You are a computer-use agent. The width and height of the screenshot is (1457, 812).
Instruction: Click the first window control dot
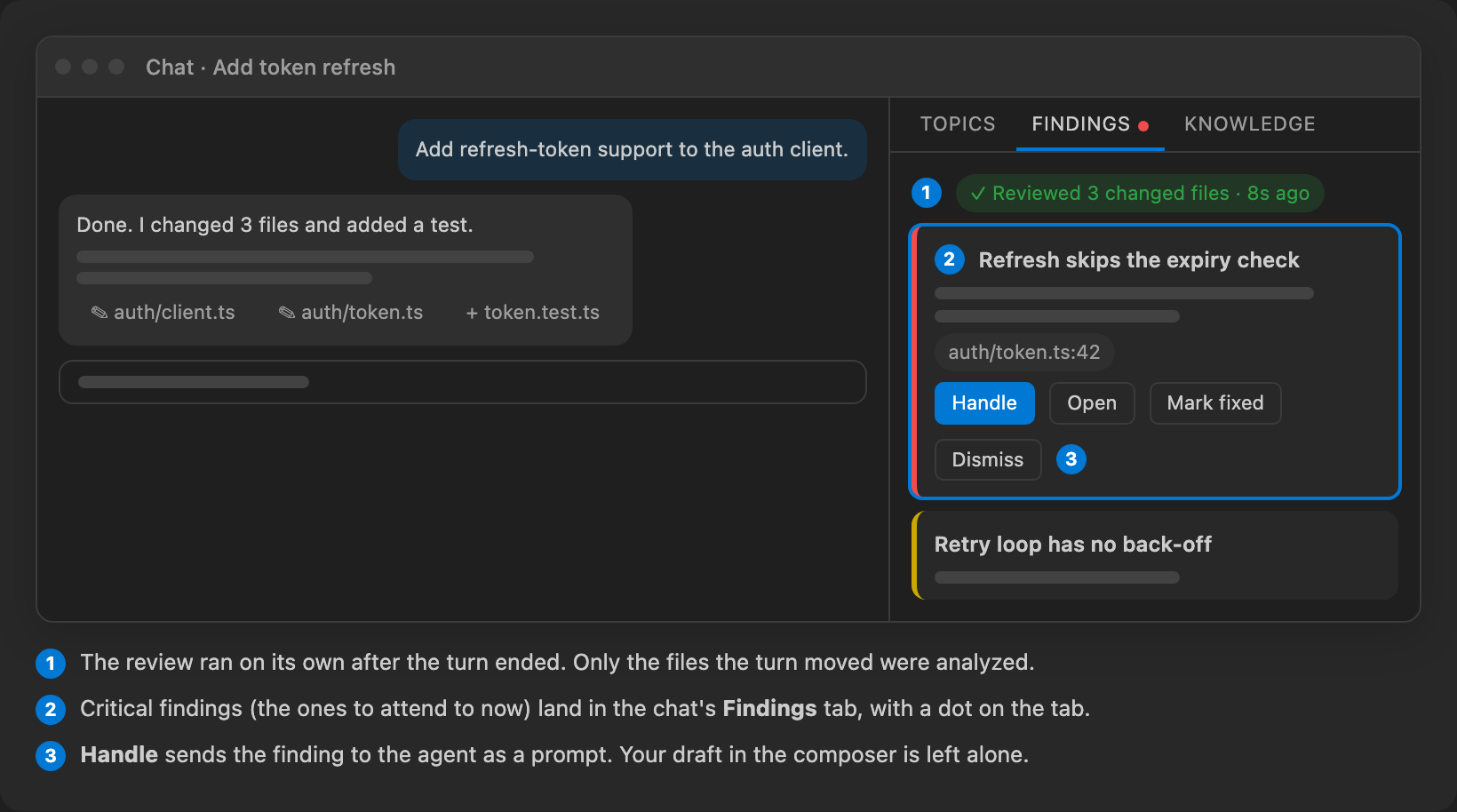click(x=63, y=67)
